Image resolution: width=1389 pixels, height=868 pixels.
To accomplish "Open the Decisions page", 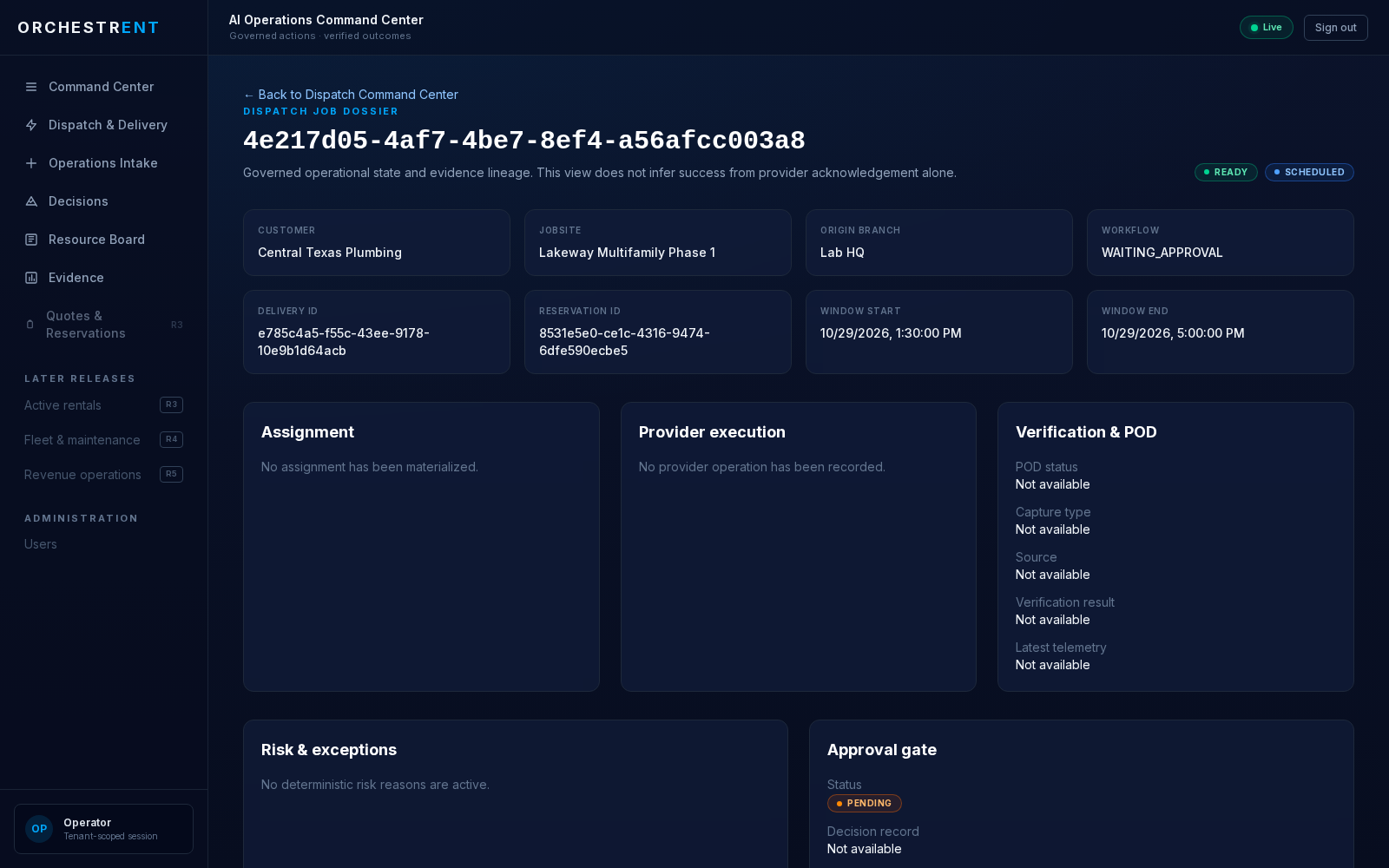I will [x=103, y=201].
